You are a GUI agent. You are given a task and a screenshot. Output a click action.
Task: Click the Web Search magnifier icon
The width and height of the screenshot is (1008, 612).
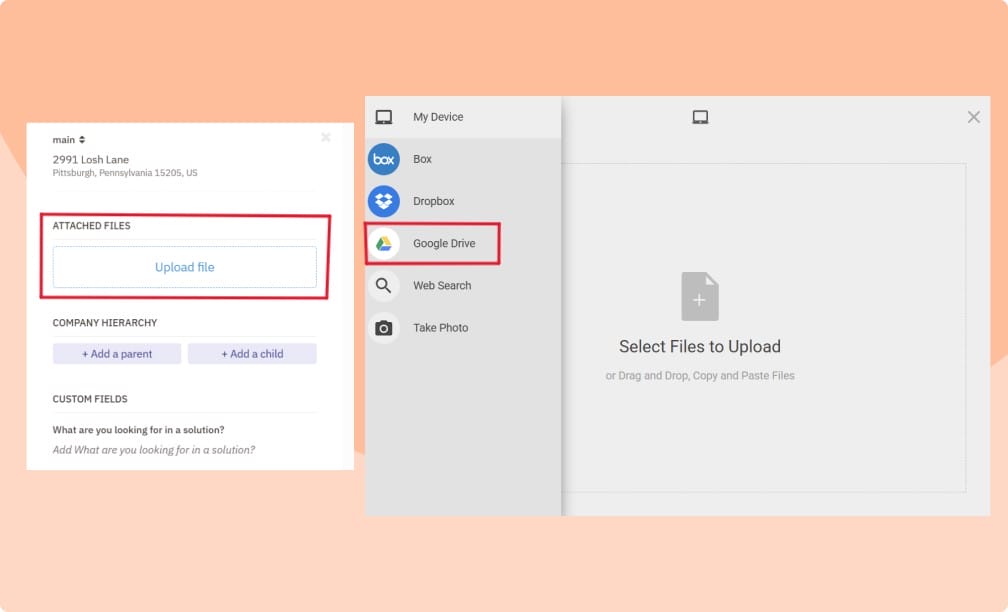tap(383, 285)
